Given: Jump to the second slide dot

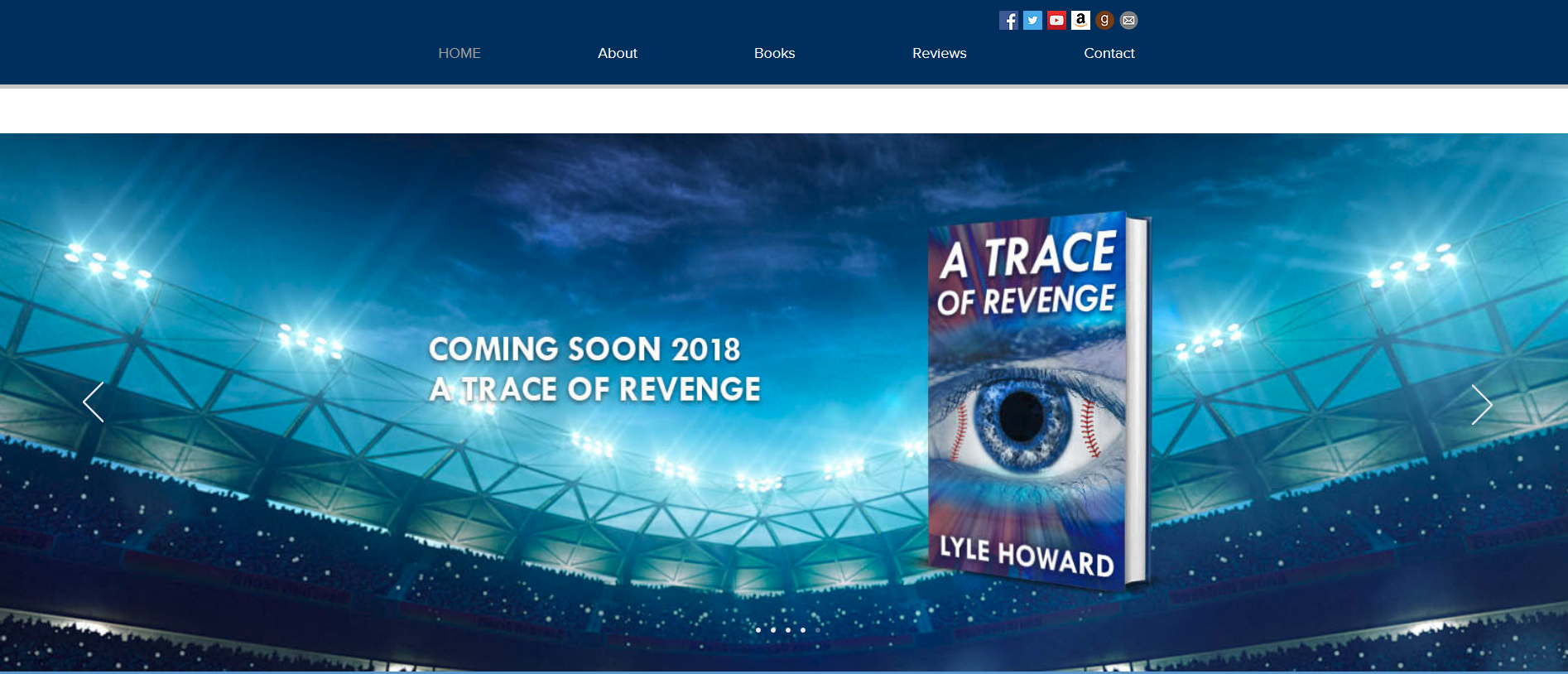Looking at the screenshot, I should pyautogui.click(x=773, y=630).
